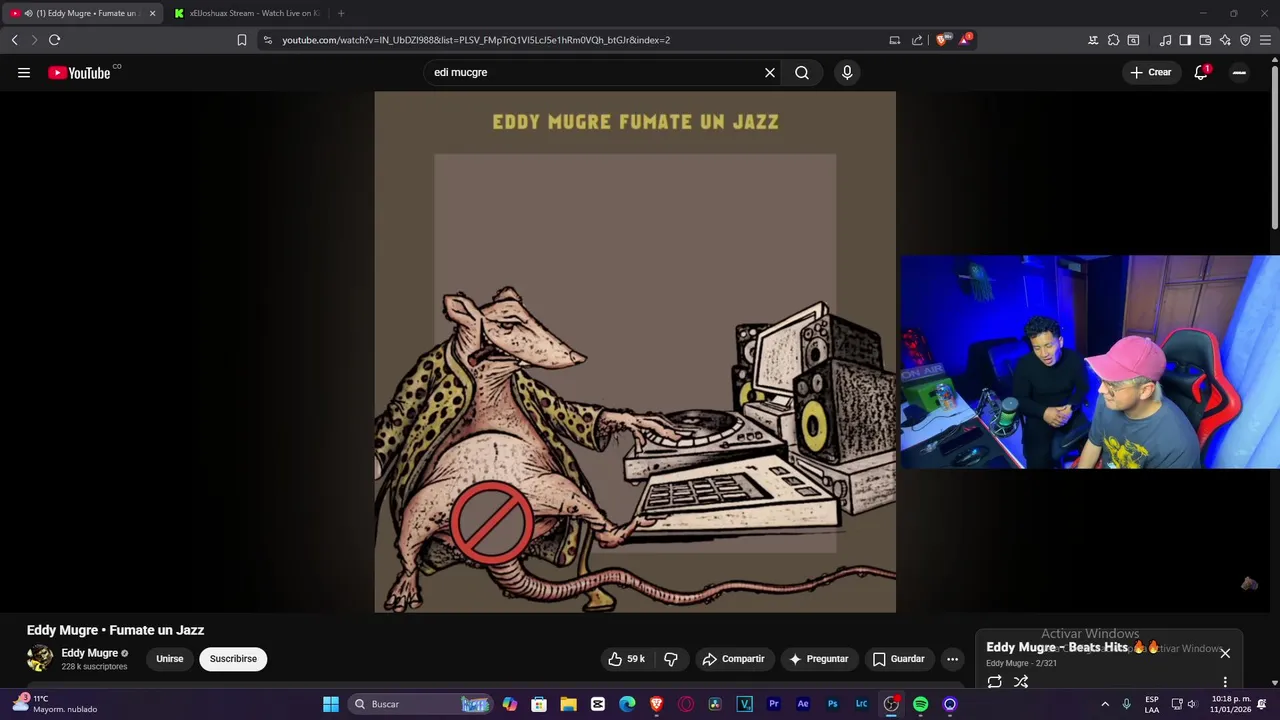Open the Brave Wallet icon
This screenshot has width=1280, height=720.
tap(1205, 40)
